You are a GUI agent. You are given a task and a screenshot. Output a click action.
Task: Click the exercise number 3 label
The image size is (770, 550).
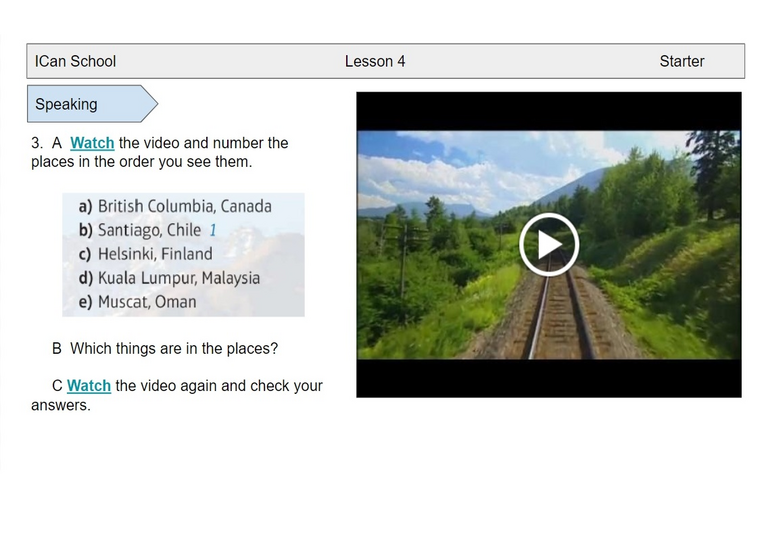[x=37, y=143]
